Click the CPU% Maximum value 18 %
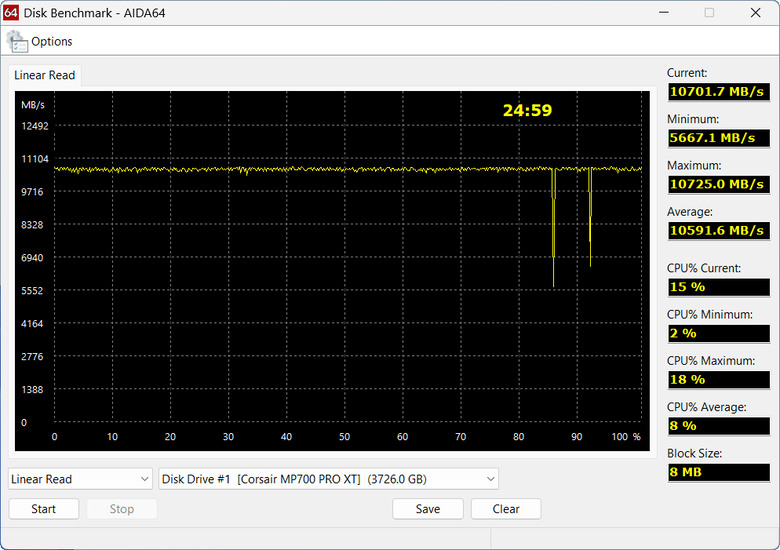The height and width of the screenshot is (550, 780). coord(719,379)
